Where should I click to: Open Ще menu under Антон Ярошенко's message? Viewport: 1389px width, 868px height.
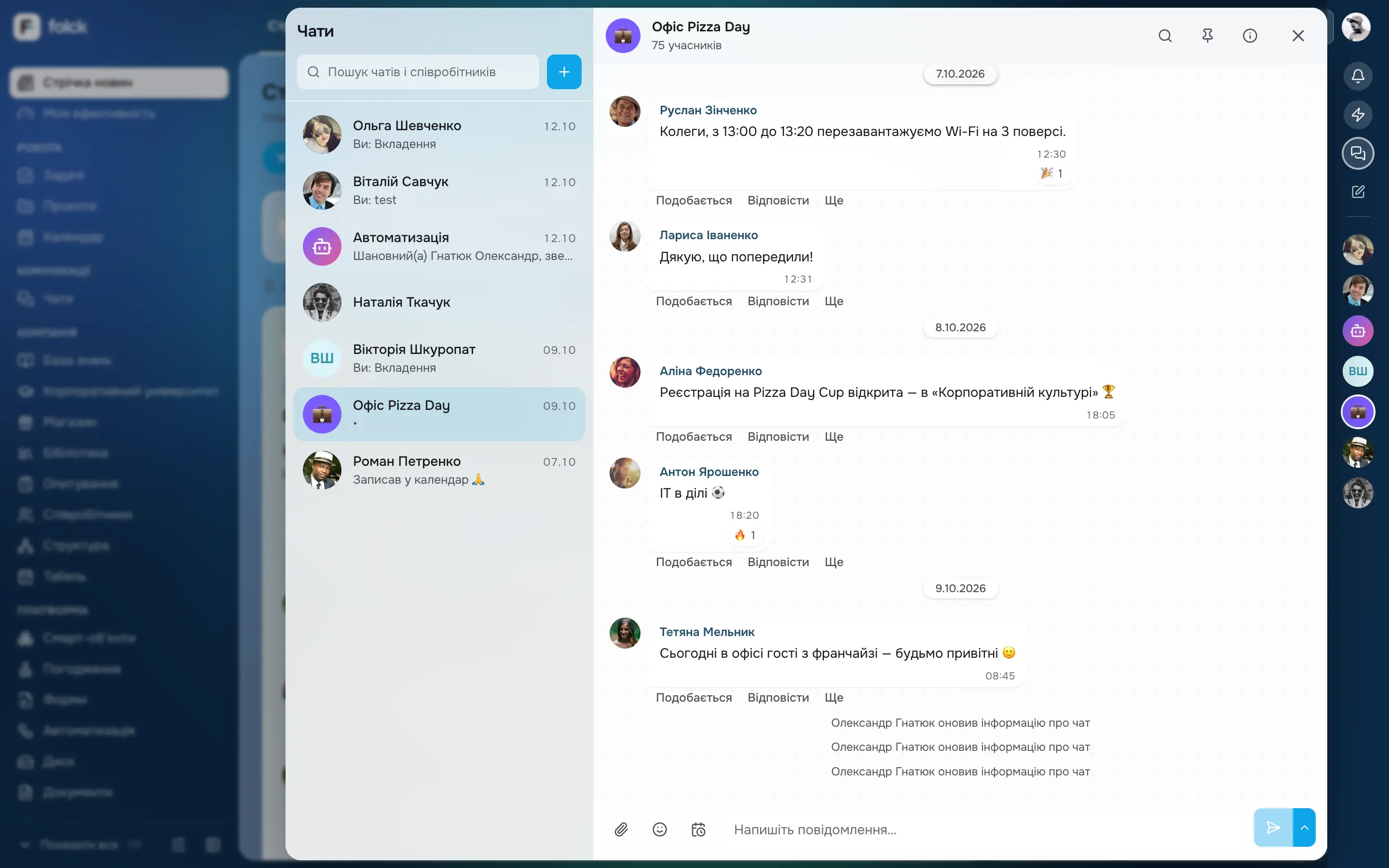(833, 562)
